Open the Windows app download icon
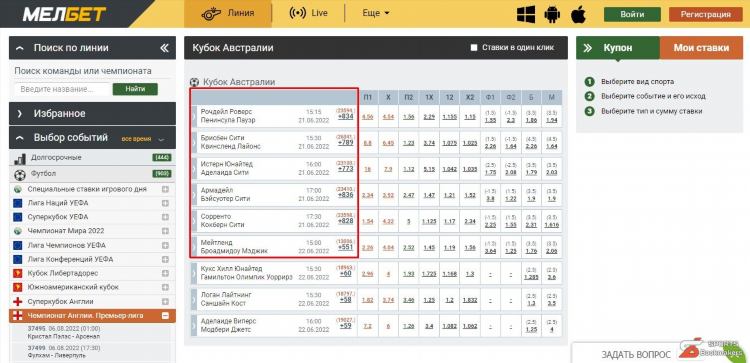 click(526, 14)
